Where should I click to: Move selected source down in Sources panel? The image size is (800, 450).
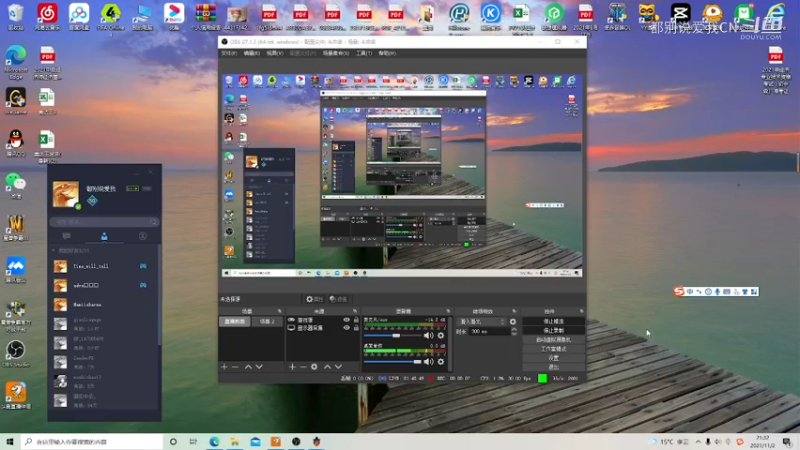[x=338, y=367]
